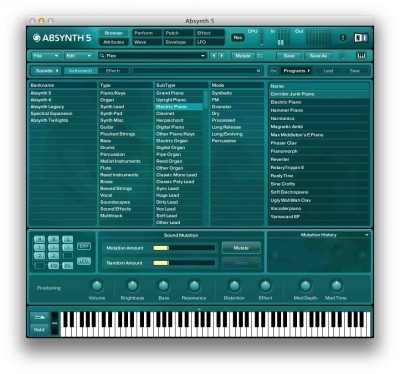Viewport: 400px width, 374px height.
Task: Go to the next preset arrow
Action: click(x=221, y=56)
